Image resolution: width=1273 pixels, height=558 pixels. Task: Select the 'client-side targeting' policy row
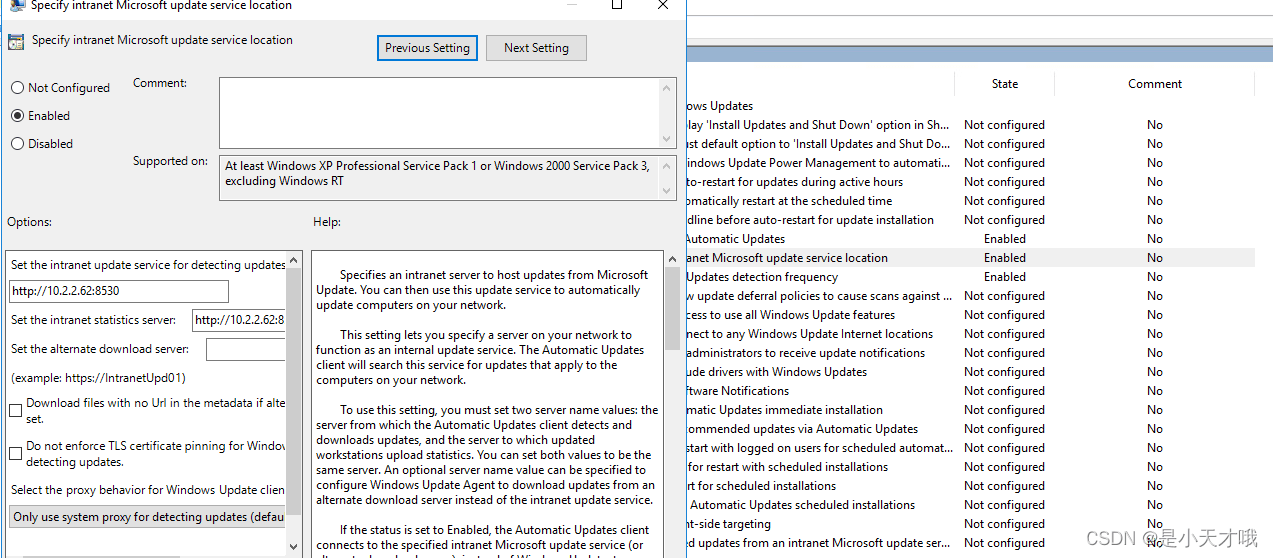tap(970, 524)
